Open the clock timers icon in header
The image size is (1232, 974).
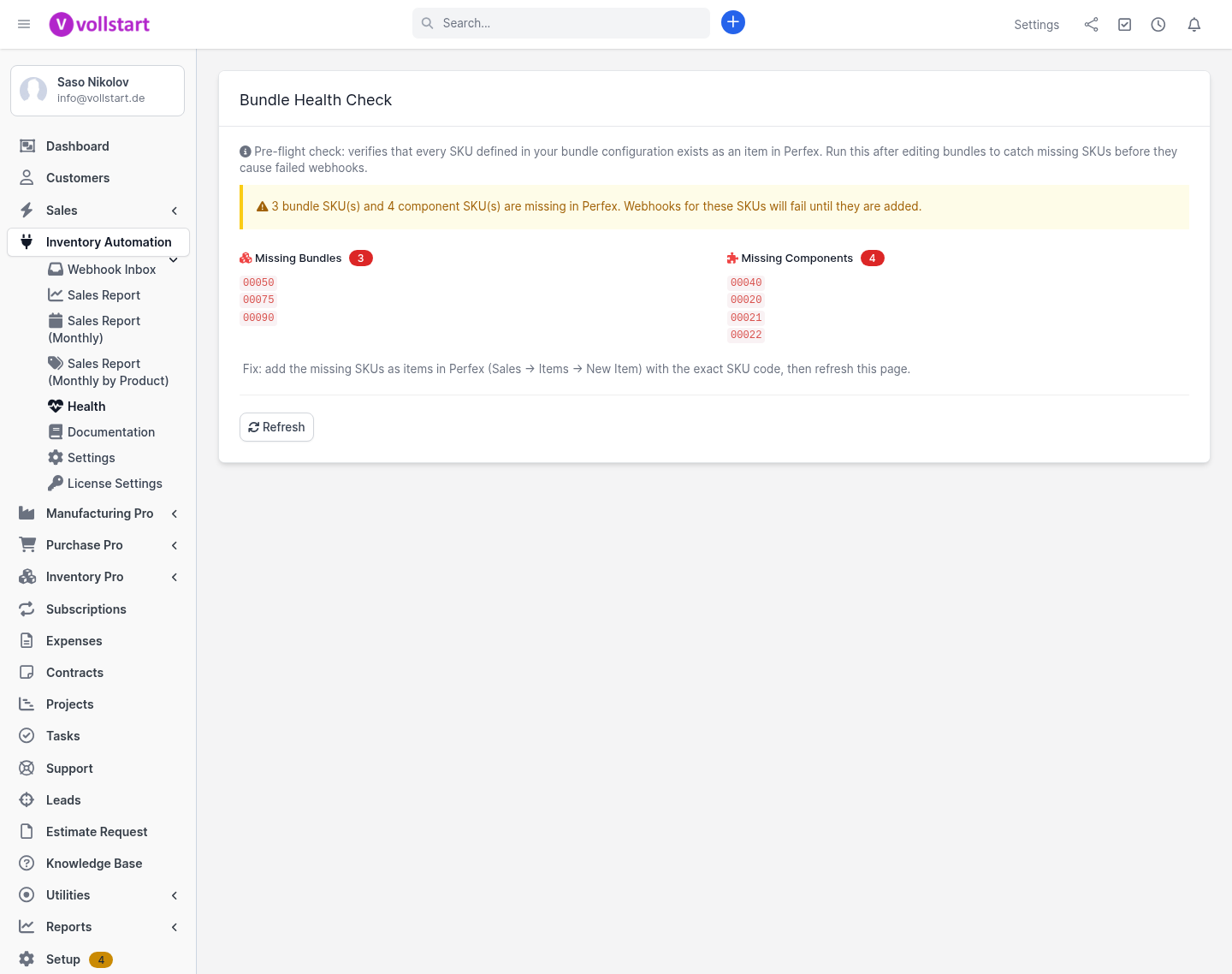click(1158, 25)
